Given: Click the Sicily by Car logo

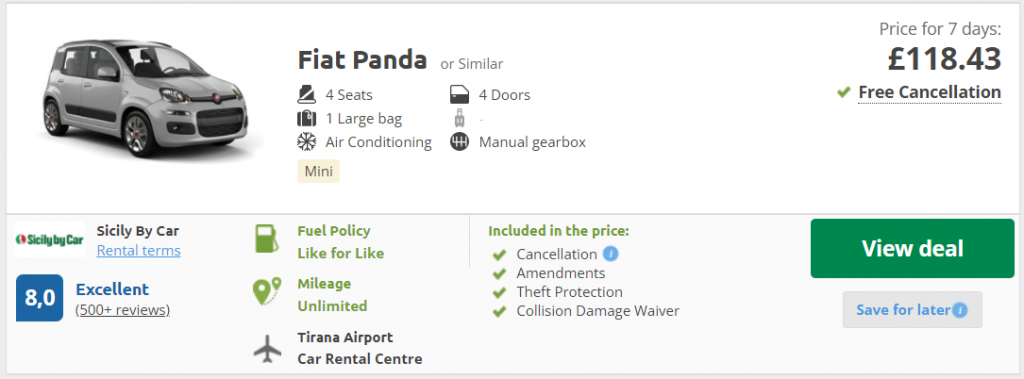Looking at the screenshot, I should pyautogui.click(x=50, y=239).
